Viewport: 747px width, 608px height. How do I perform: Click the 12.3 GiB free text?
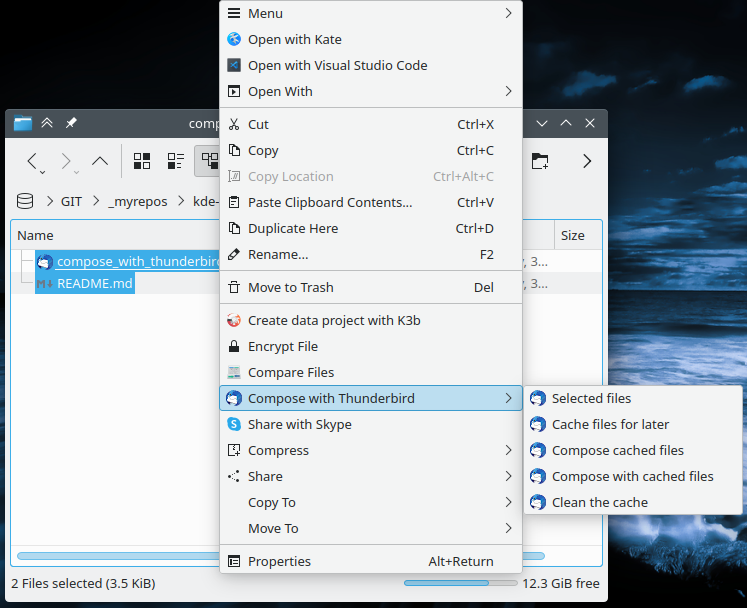(561, 584)
